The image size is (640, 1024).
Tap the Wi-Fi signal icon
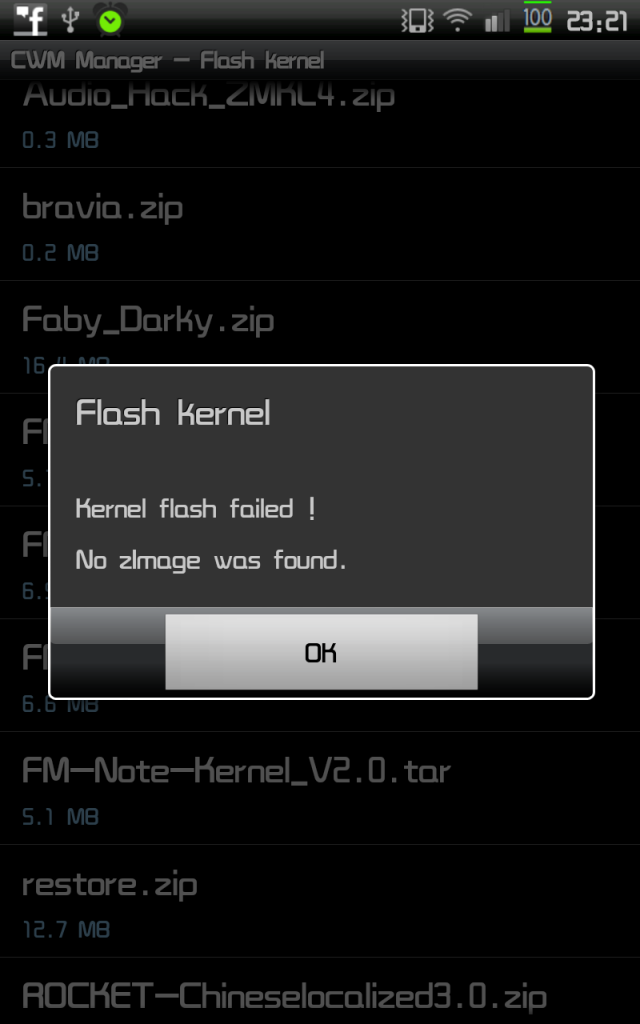click(x=458, y=21)
